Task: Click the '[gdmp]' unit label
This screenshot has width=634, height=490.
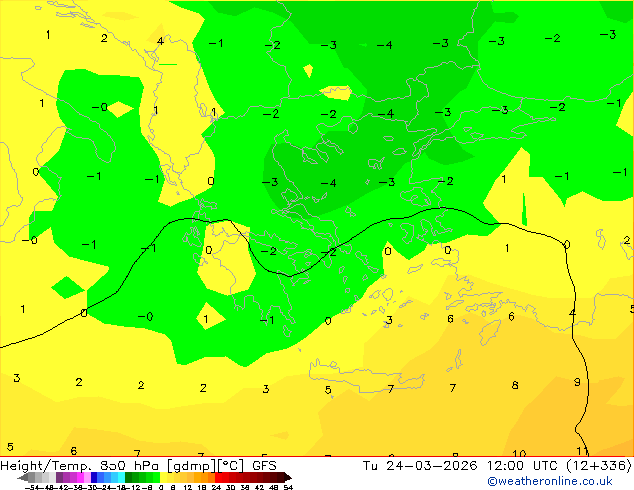Action: (192, 466)
